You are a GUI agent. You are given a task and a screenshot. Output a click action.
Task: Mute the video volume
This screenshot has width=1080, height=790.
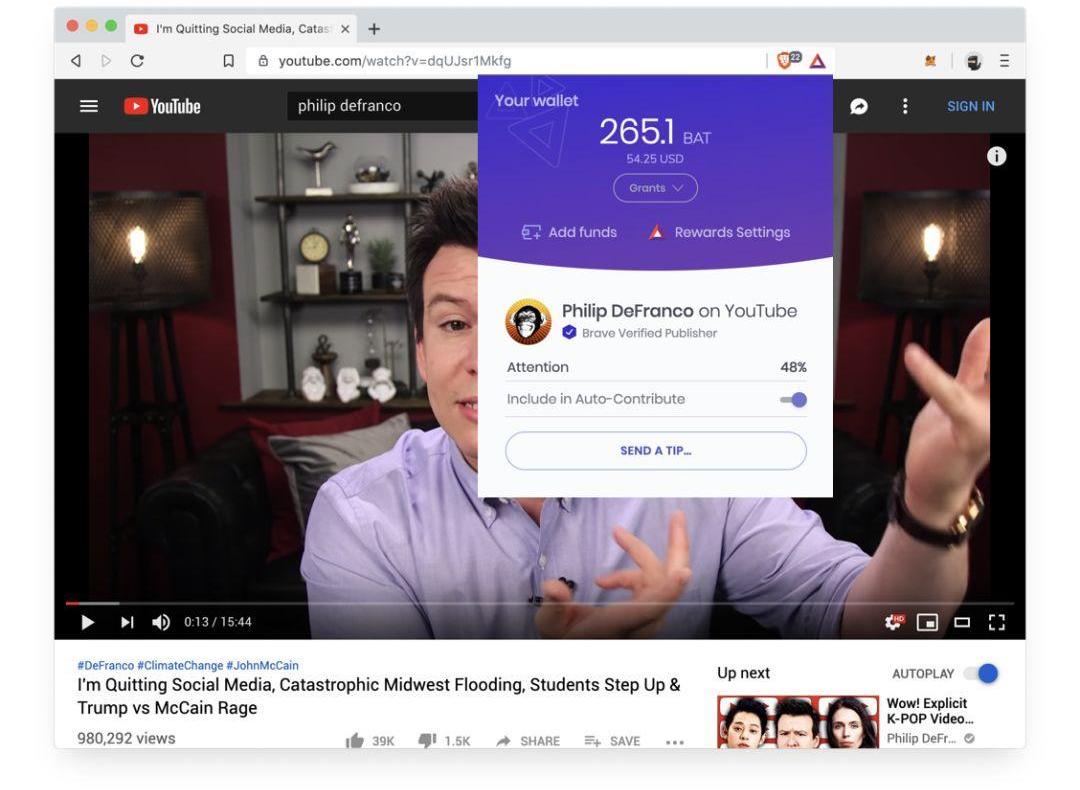tap(160, 622)
